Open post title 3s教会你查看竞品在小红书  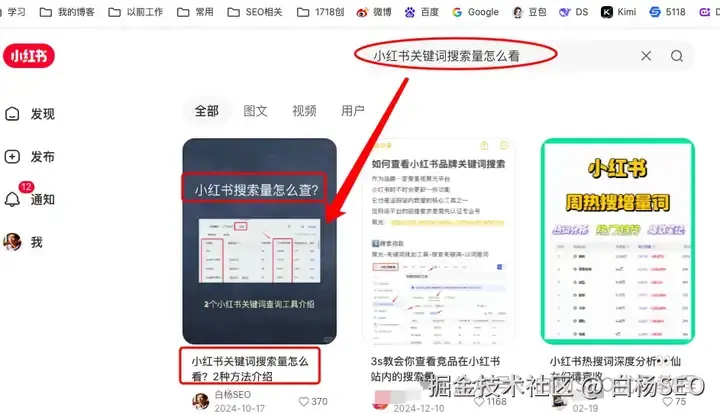point(435,369)
